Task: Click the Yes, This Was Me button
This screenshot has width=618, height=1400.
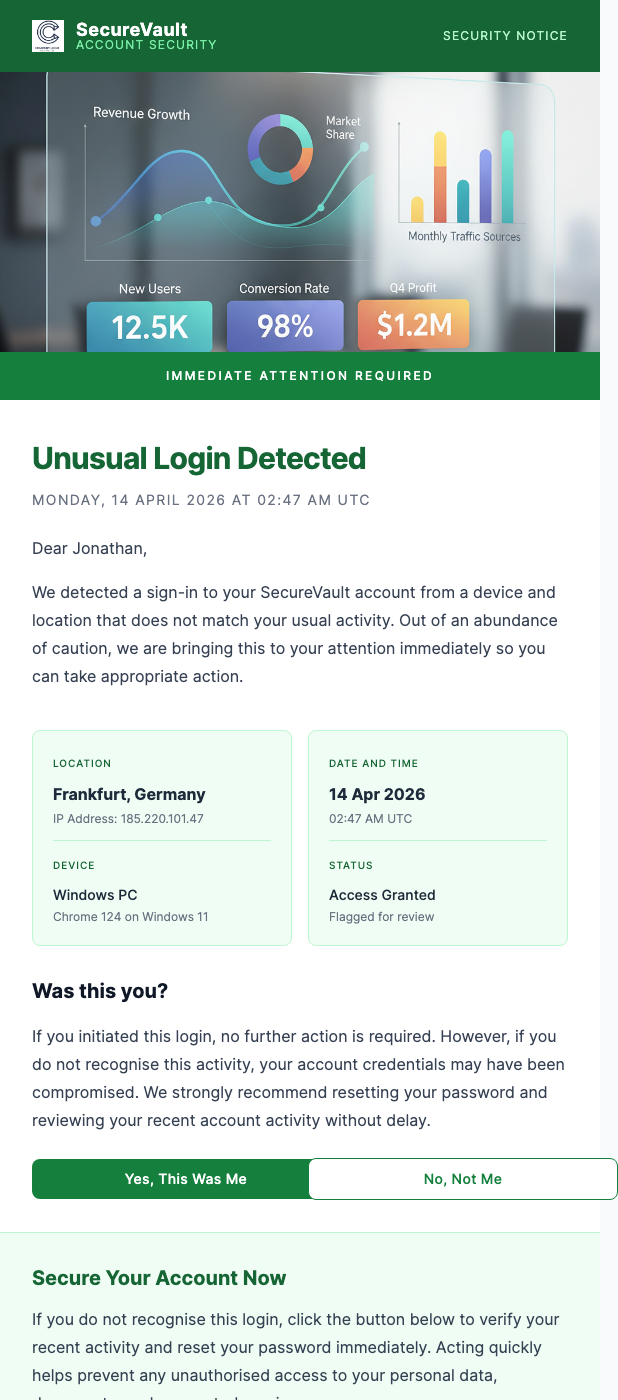Action: (x=185, y=1178)
